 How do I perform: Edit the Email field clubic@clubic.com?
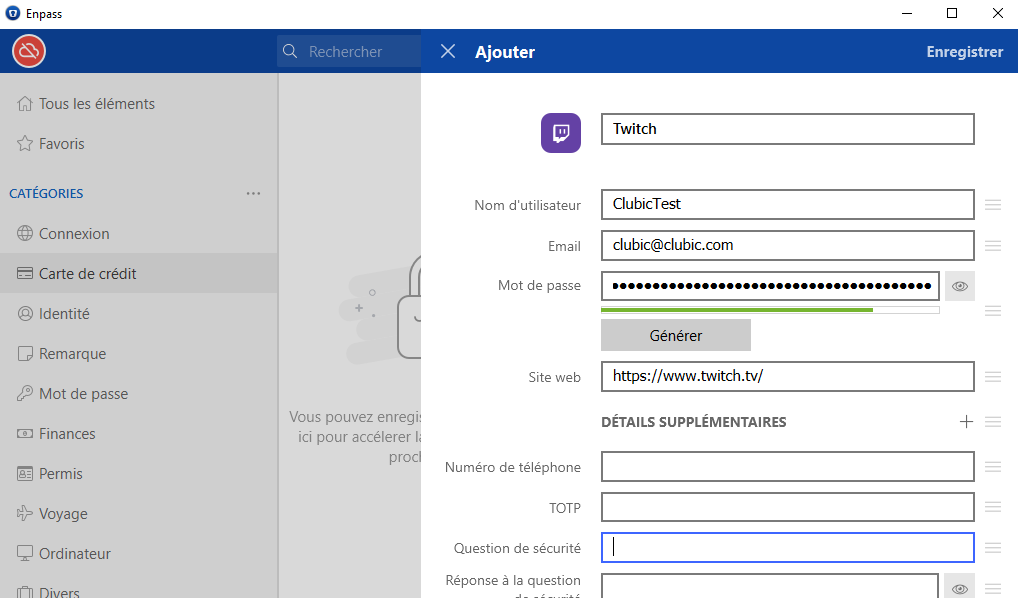tap(788, 245)
